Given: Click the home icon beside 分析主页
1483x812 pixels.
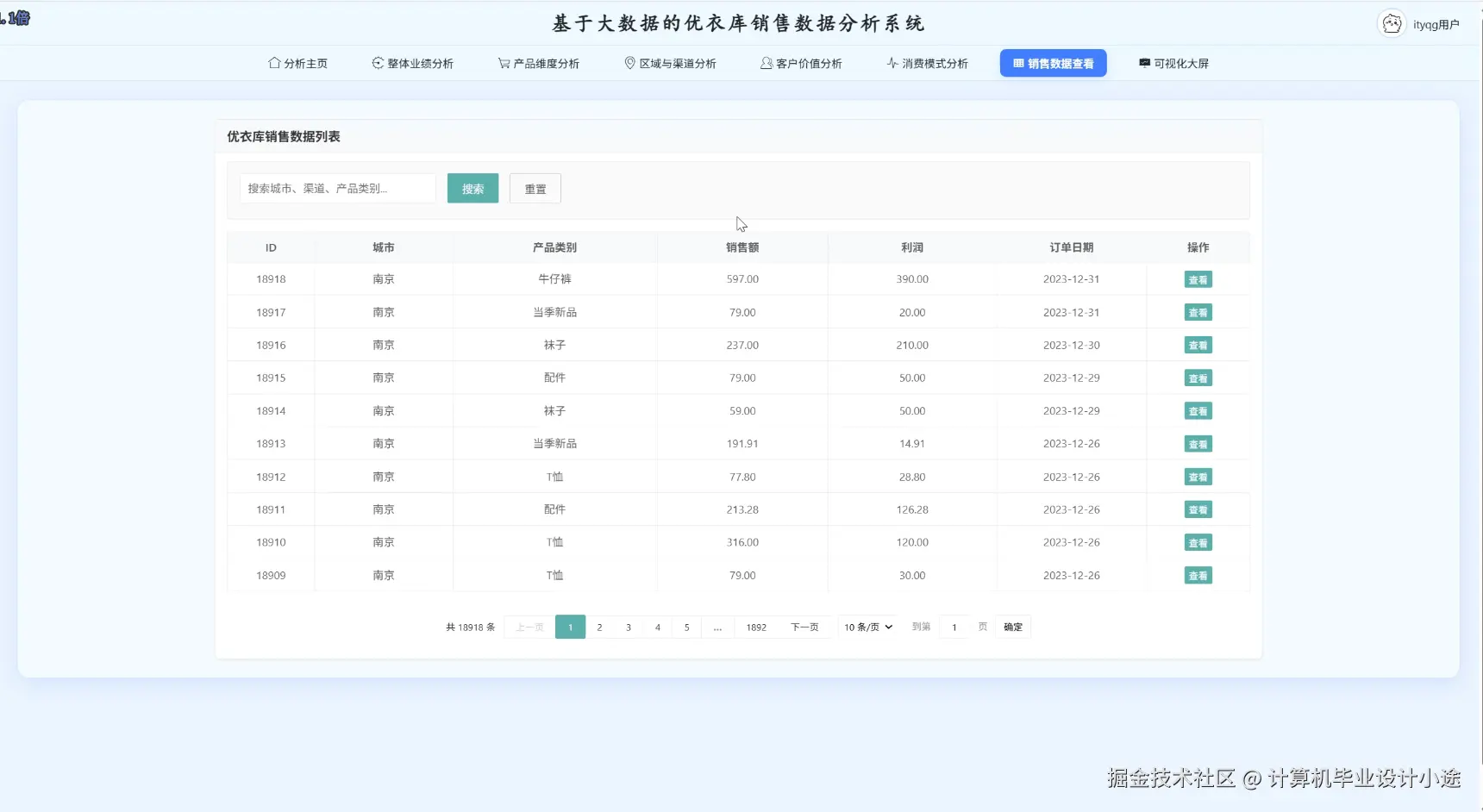Looking at the screenshot, I should [274, 63].
